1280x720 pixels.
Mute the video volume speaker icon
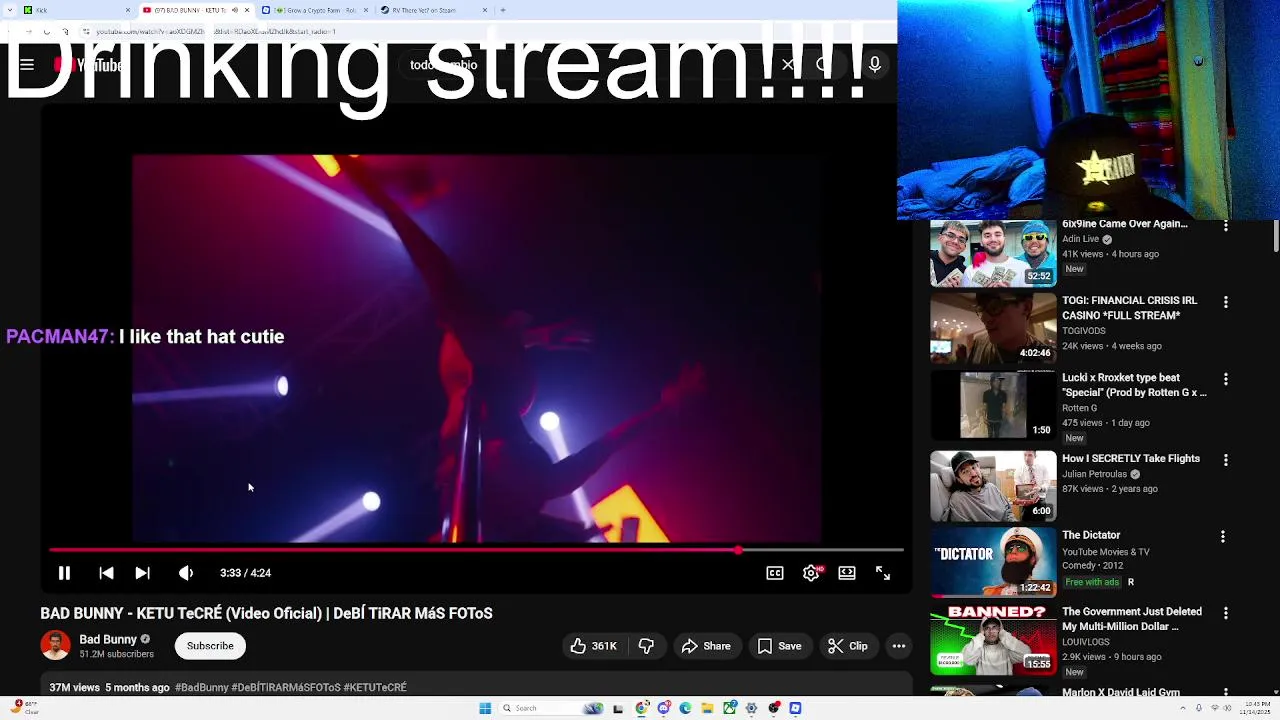(186, 573)
